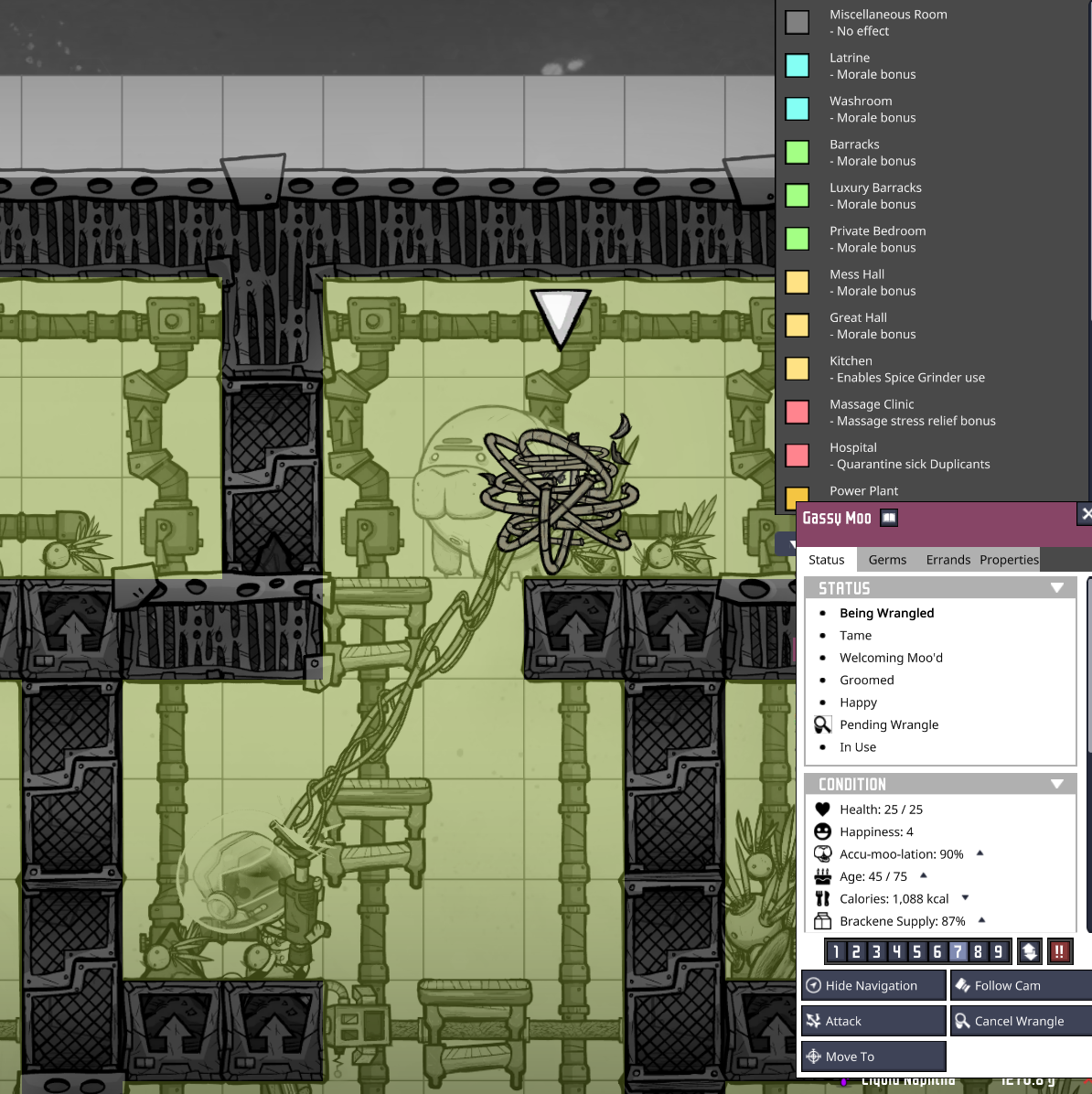Select priority level 3
1092x1094 pixels.
[x=875, y=951]
